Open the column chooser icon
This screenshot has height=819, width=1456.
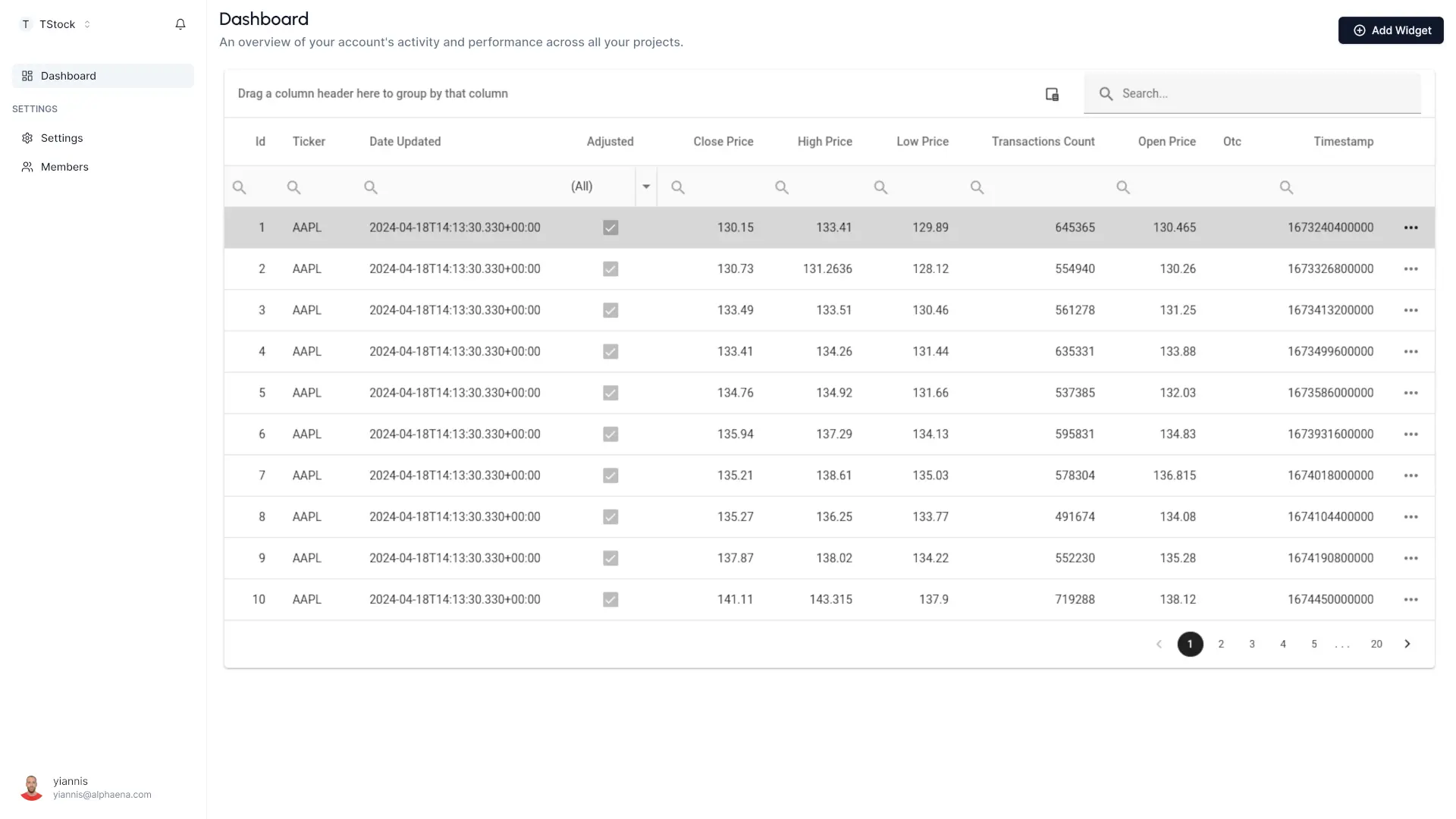click(x=1052, y=94)
